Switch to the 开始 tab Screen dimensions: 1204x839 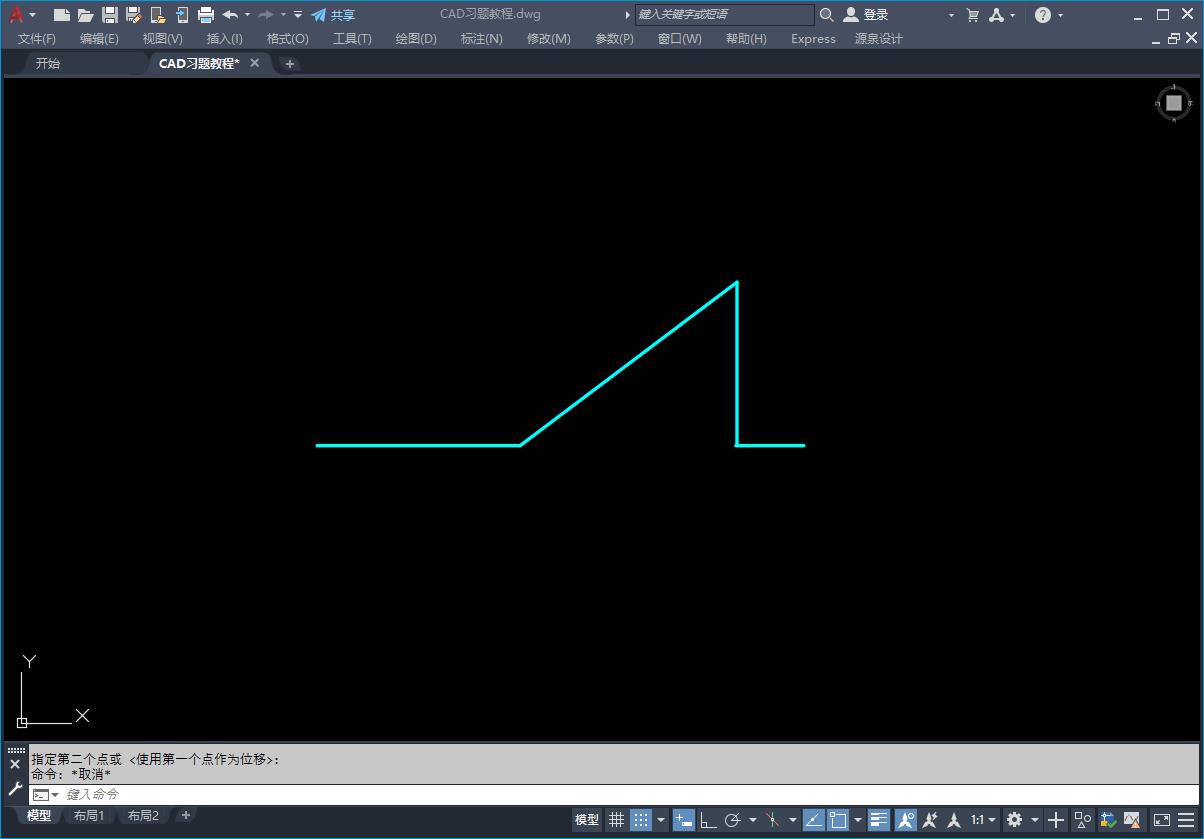(46, 63)
